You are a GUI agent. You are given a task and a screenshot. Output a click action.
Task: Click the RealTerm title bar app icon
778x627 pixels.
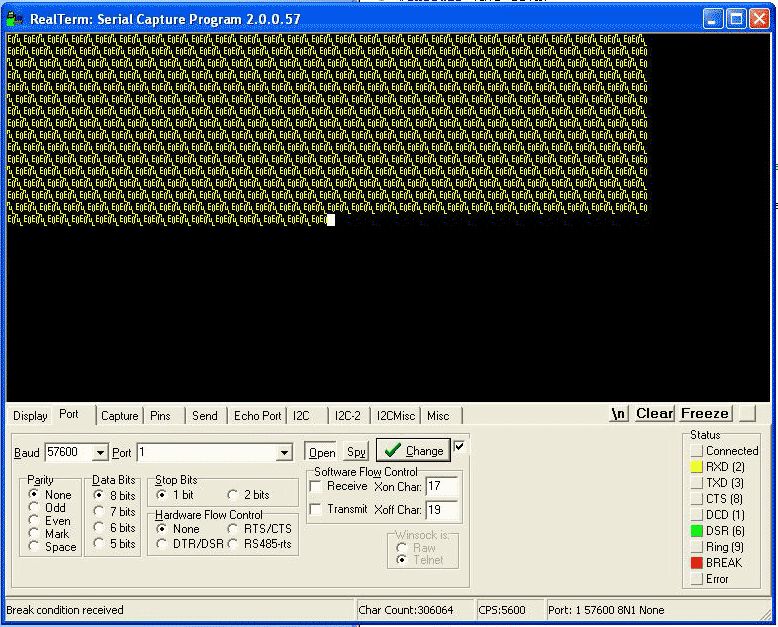[15, 19]
